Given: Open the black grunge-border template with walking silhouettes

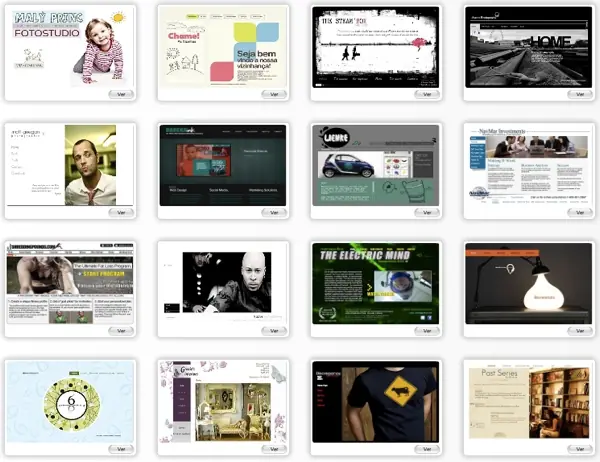Looking at the screenshot, I should tap(376, 47).
